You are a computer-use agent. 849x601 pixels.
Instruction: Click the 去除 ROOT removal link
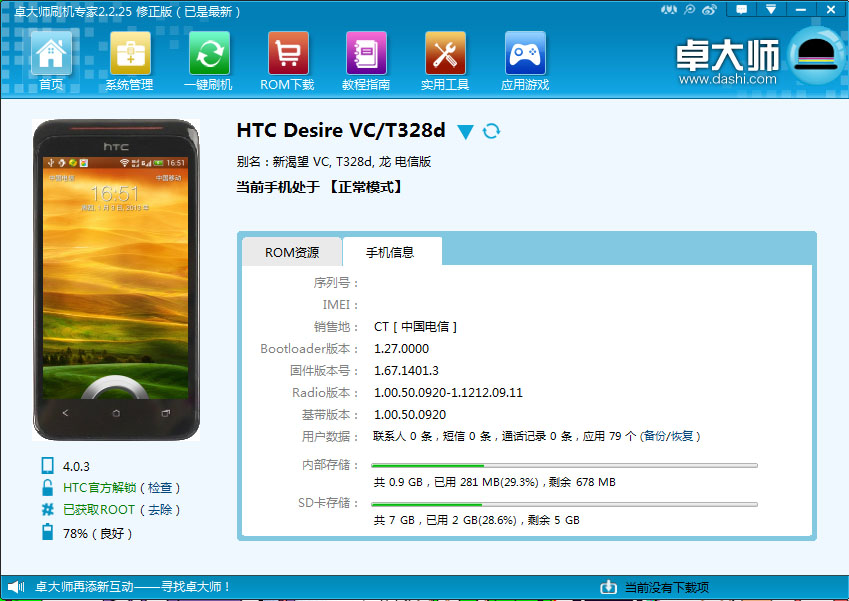160,509
